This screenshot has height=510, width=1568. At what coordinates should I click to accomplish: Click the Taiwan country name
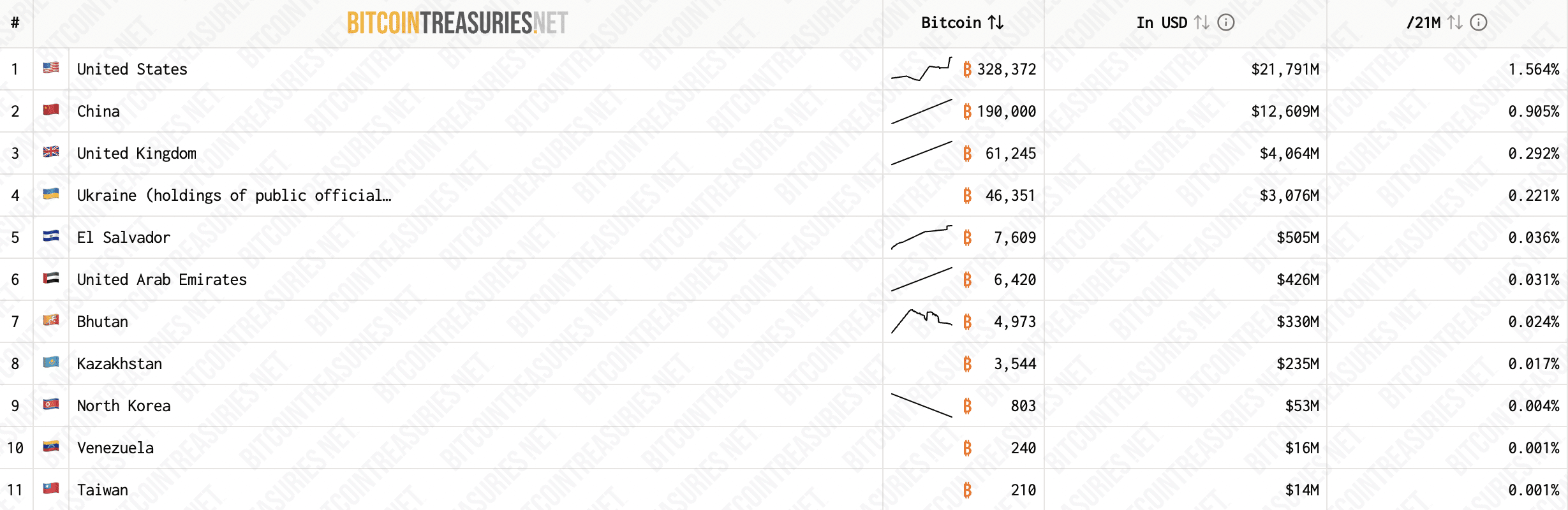click(103, 490)
